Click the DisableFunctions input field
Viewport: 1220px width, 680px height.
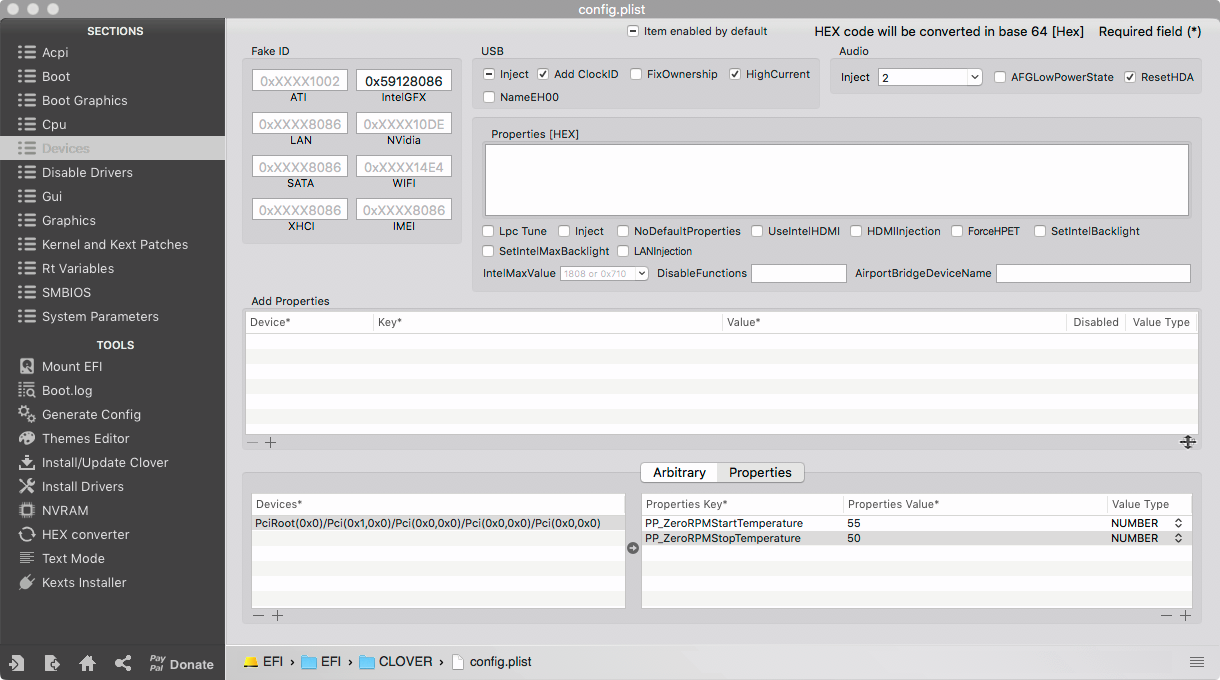tap(799, 273)
